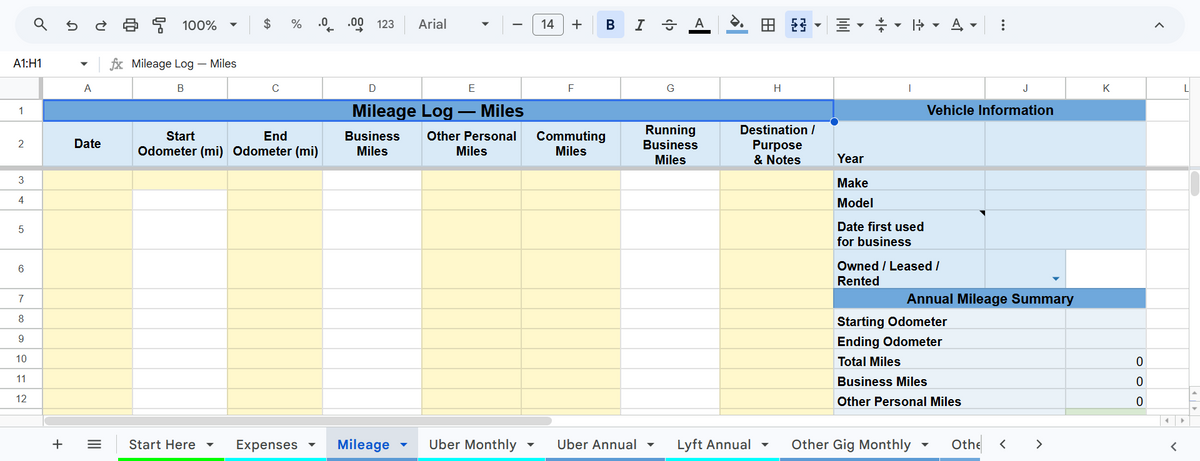Select the Mileage Log — Miles title cell

[438, 110]
